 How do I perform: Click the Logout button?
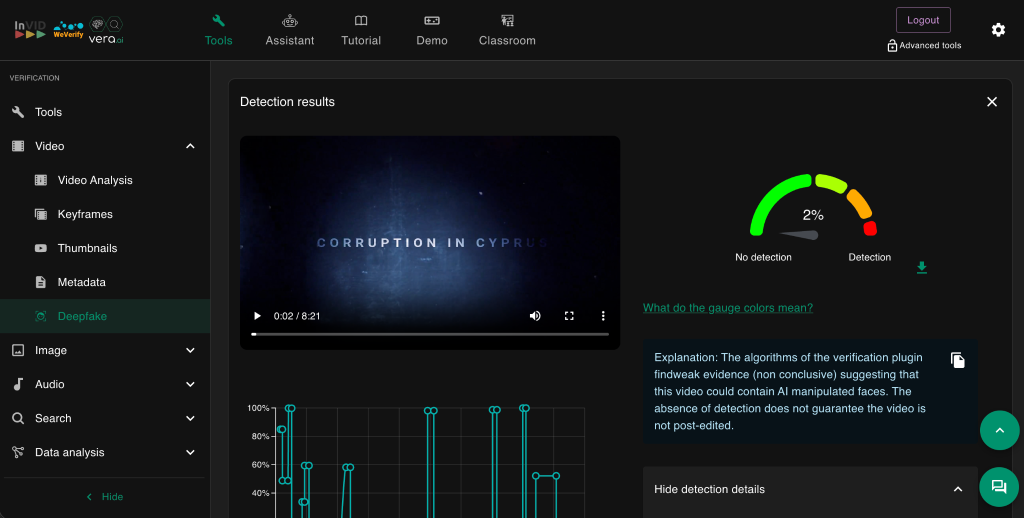tap(922, 20)
